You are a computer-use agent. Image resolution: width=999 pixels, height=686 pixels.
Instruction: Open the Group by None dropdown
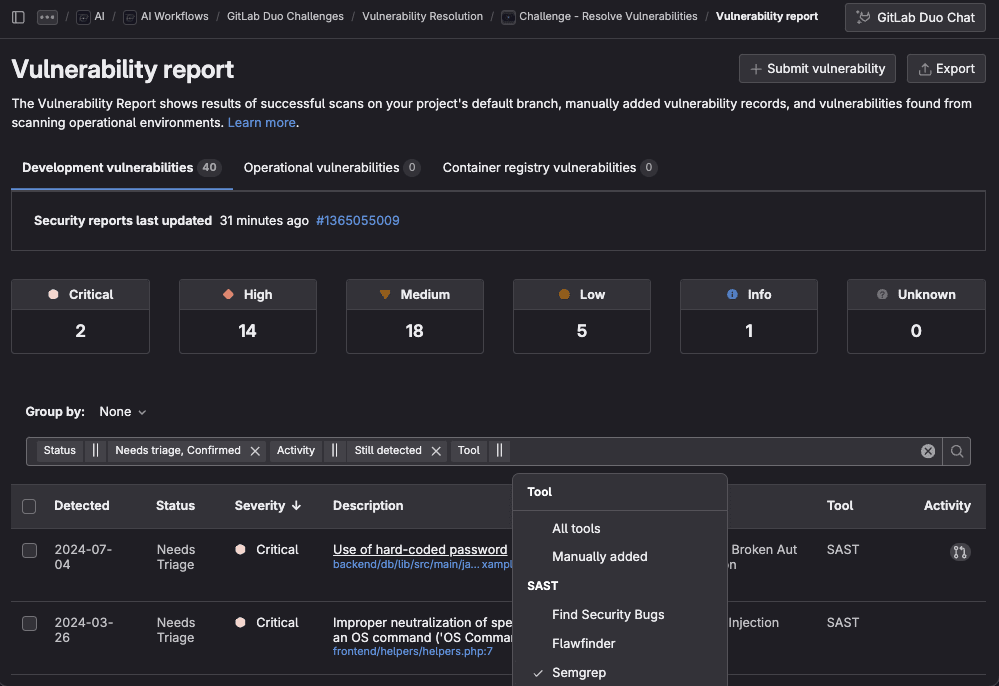pos(123,411)
